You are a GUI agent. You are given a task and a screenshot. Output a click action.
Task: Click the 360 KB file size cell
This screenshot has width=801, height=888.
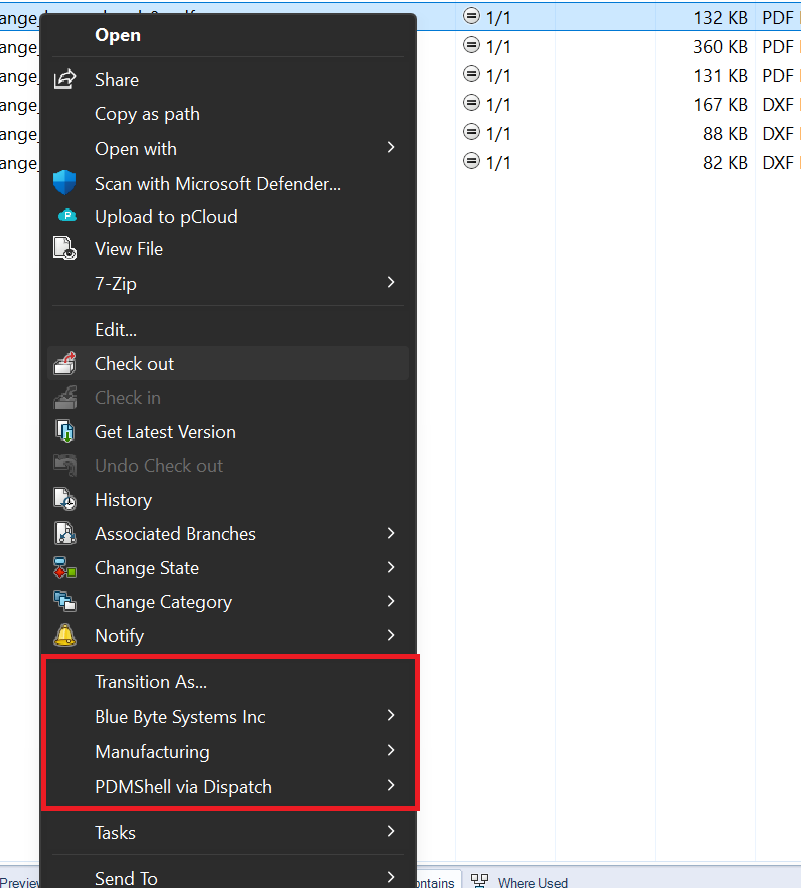pos(720,46)
